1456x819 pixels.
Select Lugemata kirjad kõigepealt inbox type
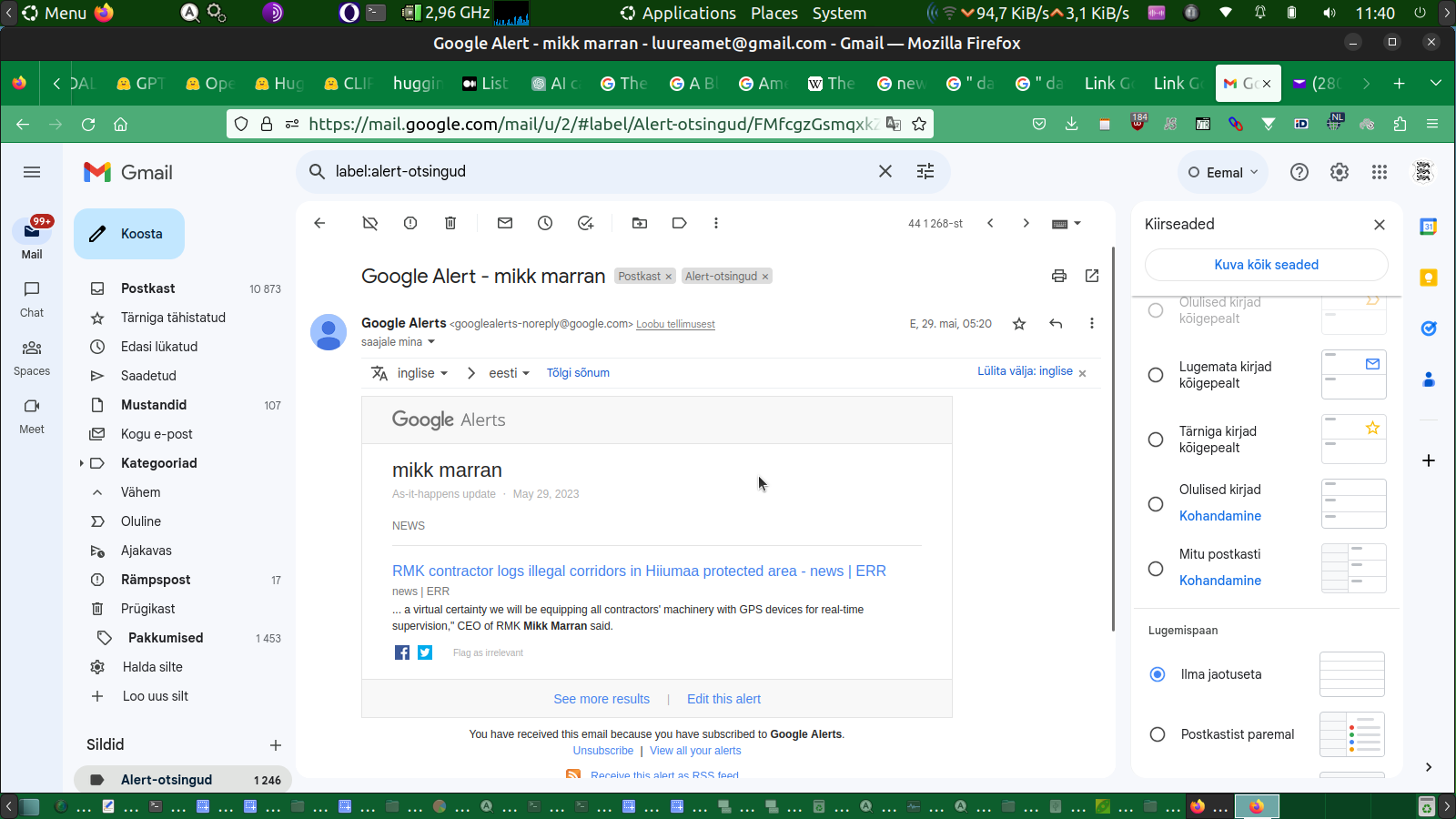pos(1156,375)
